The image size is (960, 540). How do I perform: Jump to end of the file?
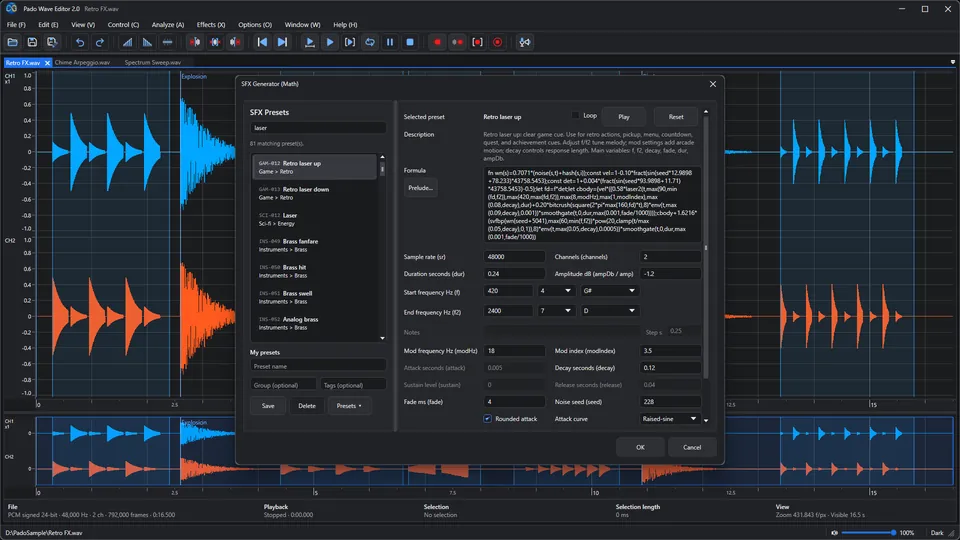(282, 42)
